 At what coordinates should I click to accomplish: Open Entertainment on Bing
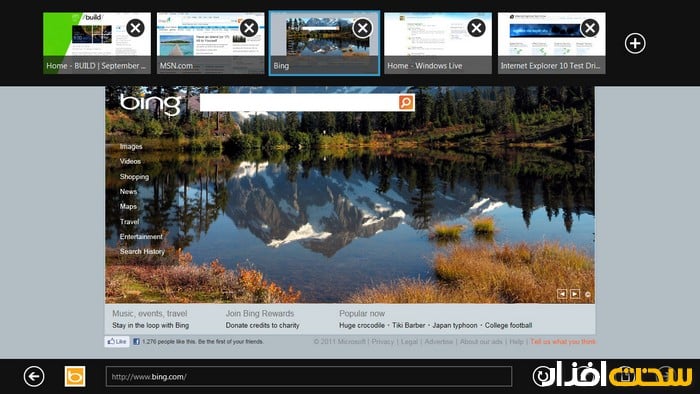[141, 236]
